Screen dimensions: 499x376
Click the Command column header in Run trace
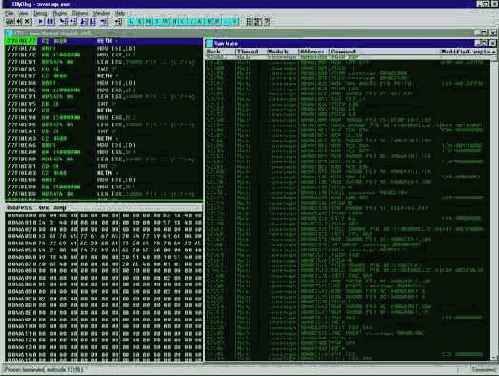click(x=343, y=51)
